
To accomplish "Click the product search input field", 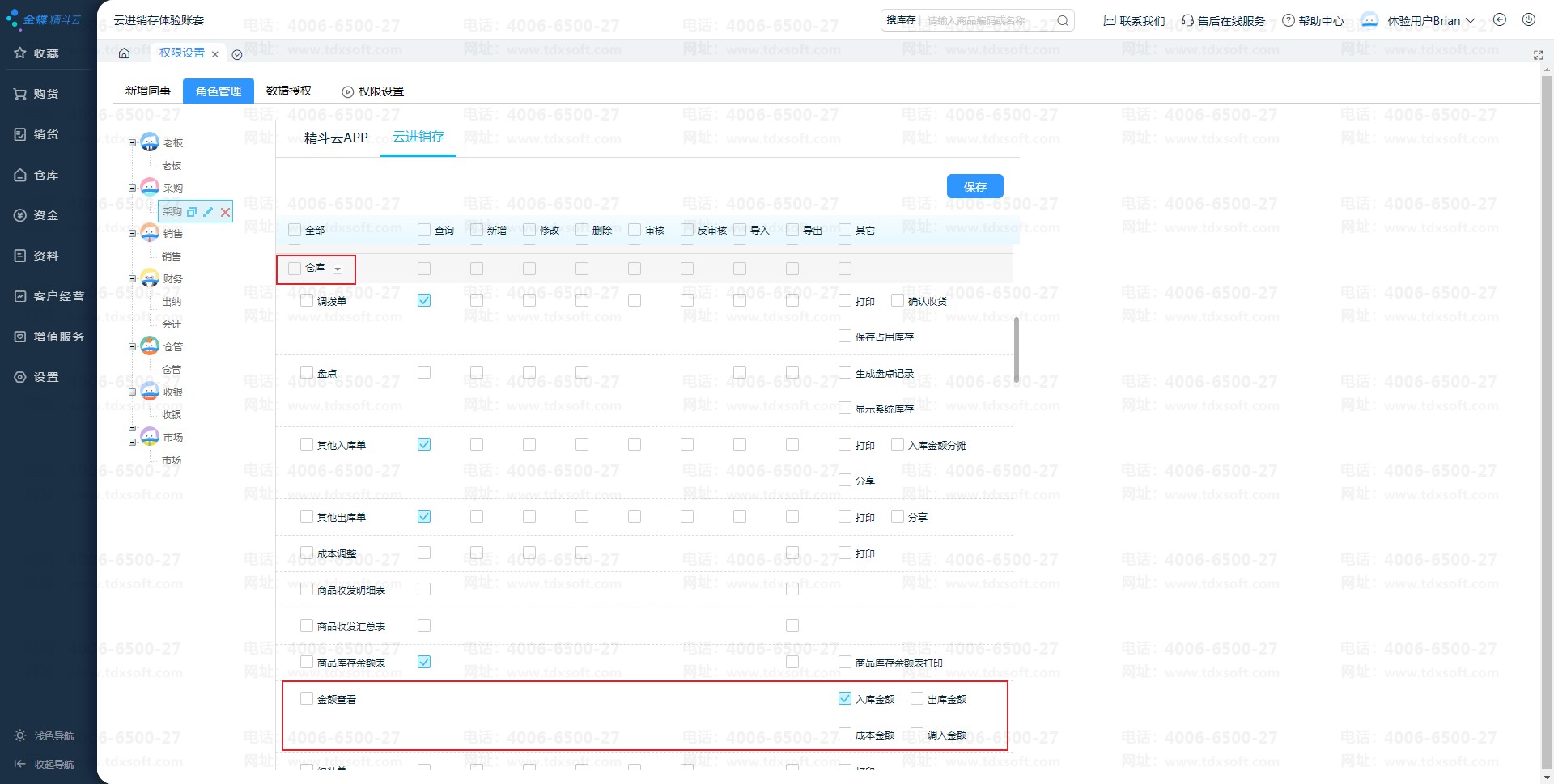I will (x=987, y=21).
